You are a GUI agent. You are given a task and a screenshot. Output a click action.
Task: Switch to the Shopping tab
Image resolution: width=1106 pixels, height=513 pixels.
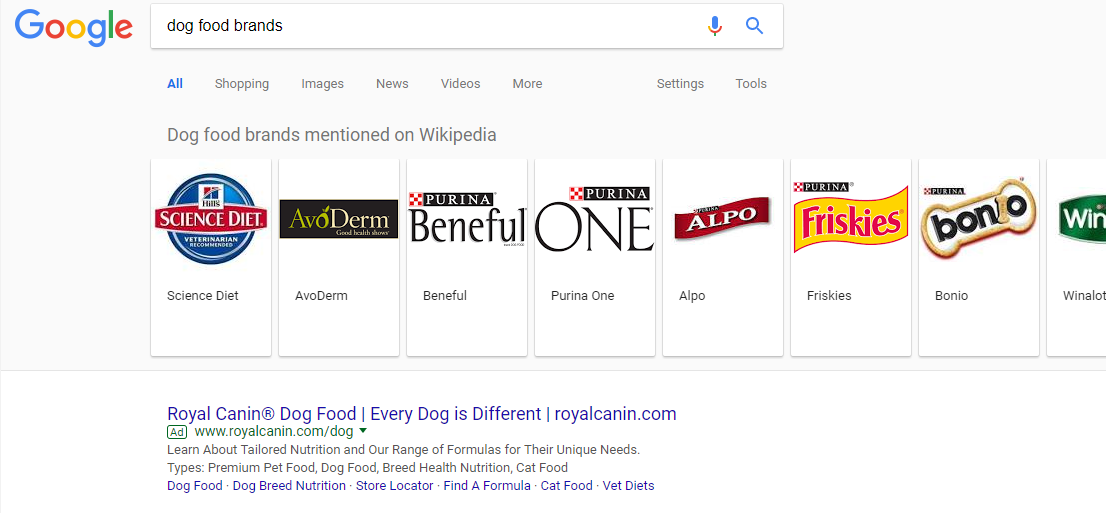pyautogui.click(x=242, y=84)
